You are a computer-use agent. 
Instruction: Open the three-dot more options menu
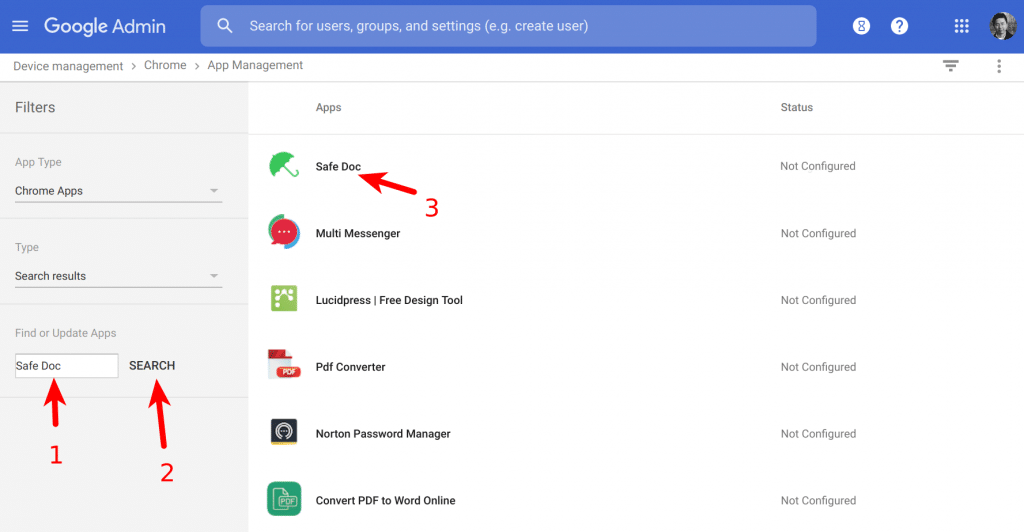[x=999, y=66]
